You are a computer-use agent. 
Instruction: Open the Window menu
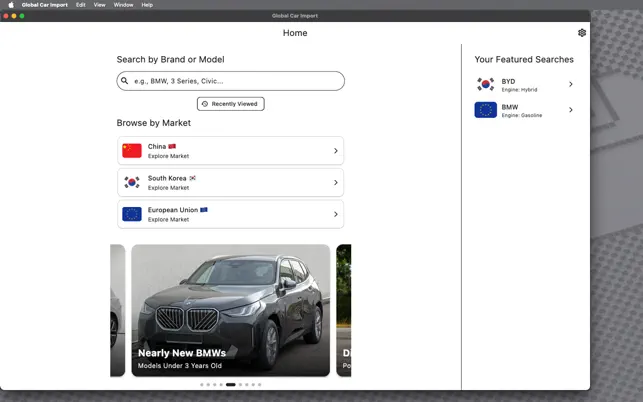[x=123, y=5]
